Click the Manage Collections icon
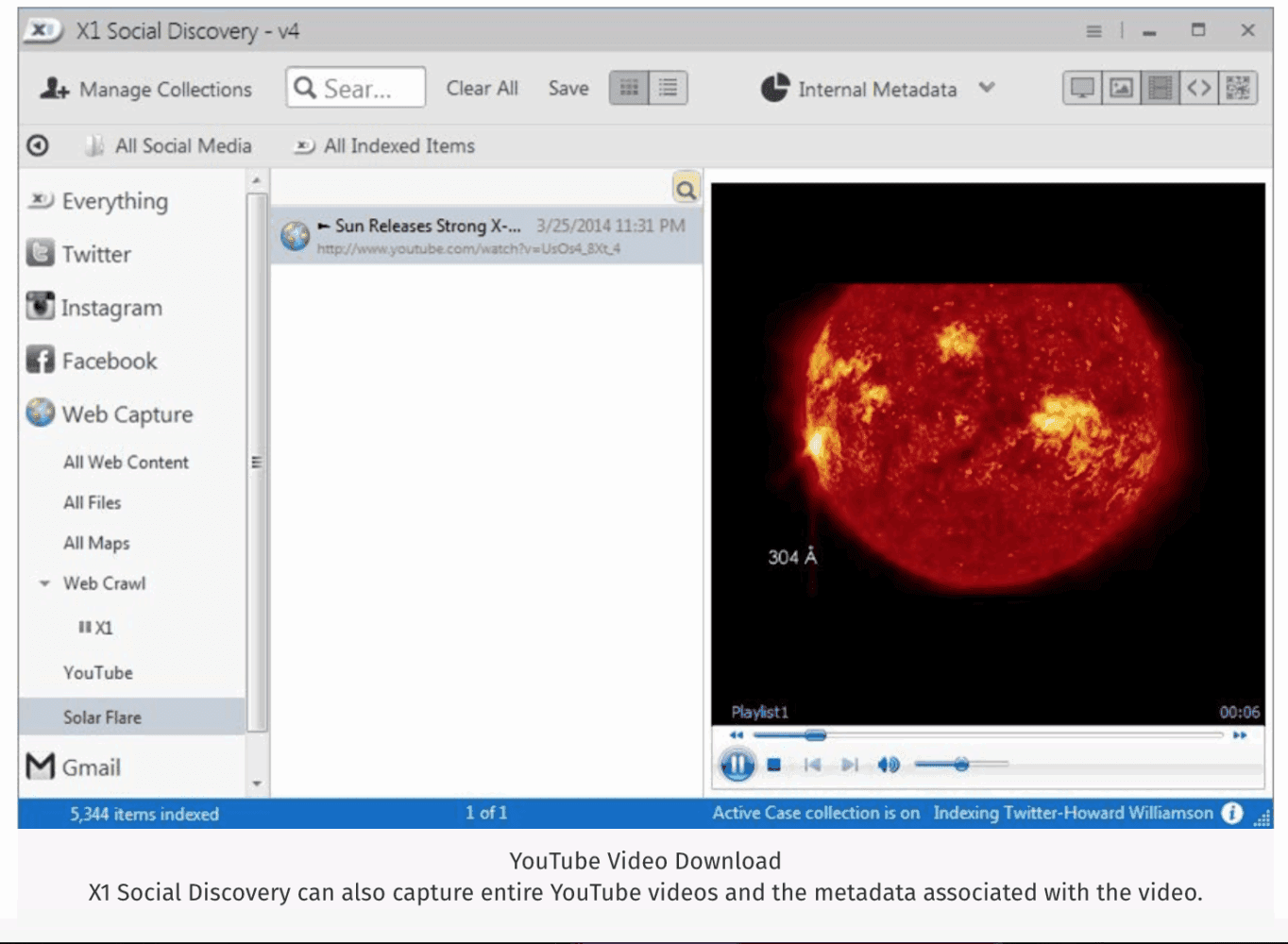 pyautogui.click(x=55, y=89)
